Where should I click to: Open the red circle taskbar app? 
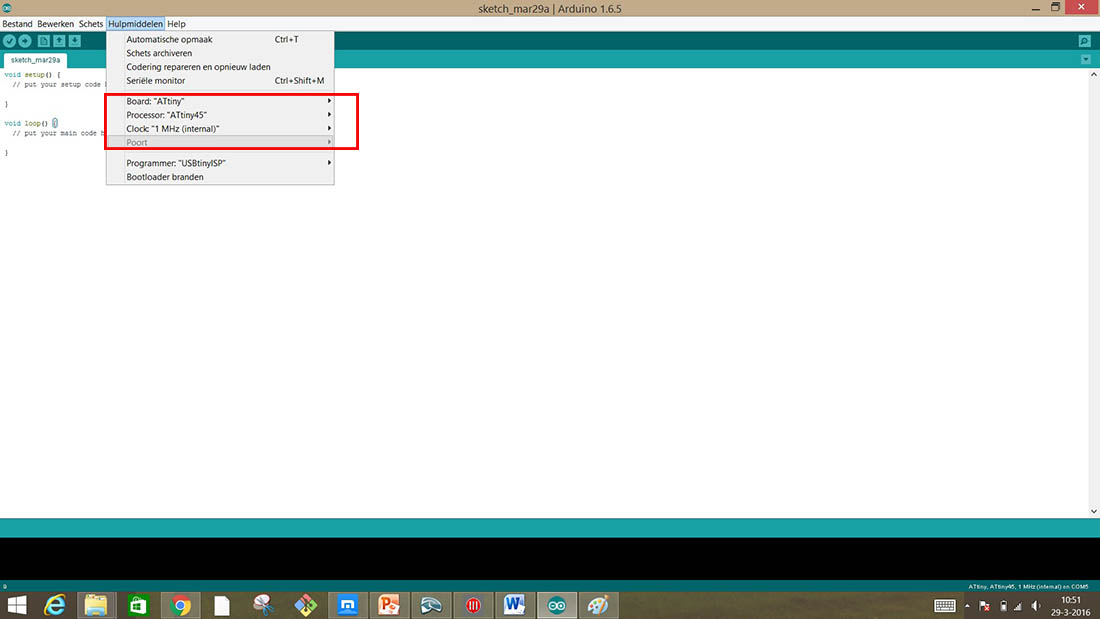click(x=474, y=605)
